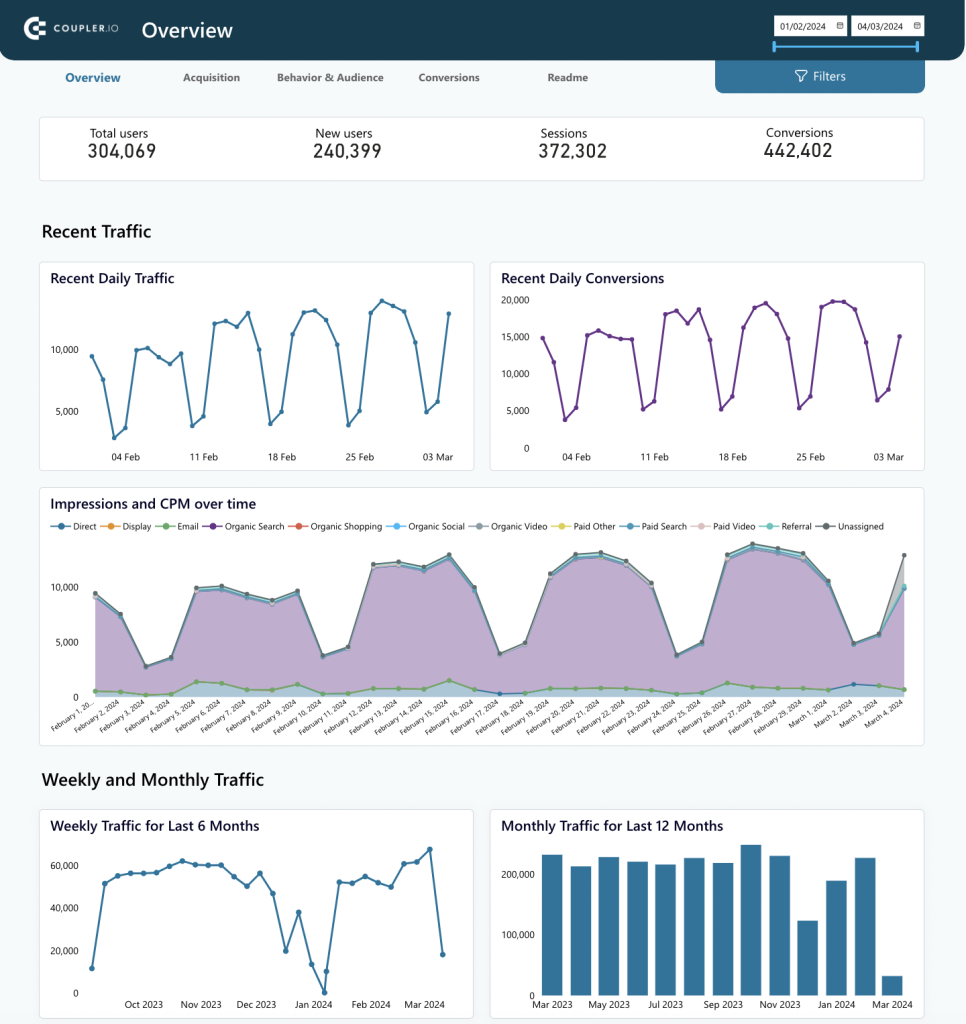Click the Coupler.io logo icon

[35, 29]
